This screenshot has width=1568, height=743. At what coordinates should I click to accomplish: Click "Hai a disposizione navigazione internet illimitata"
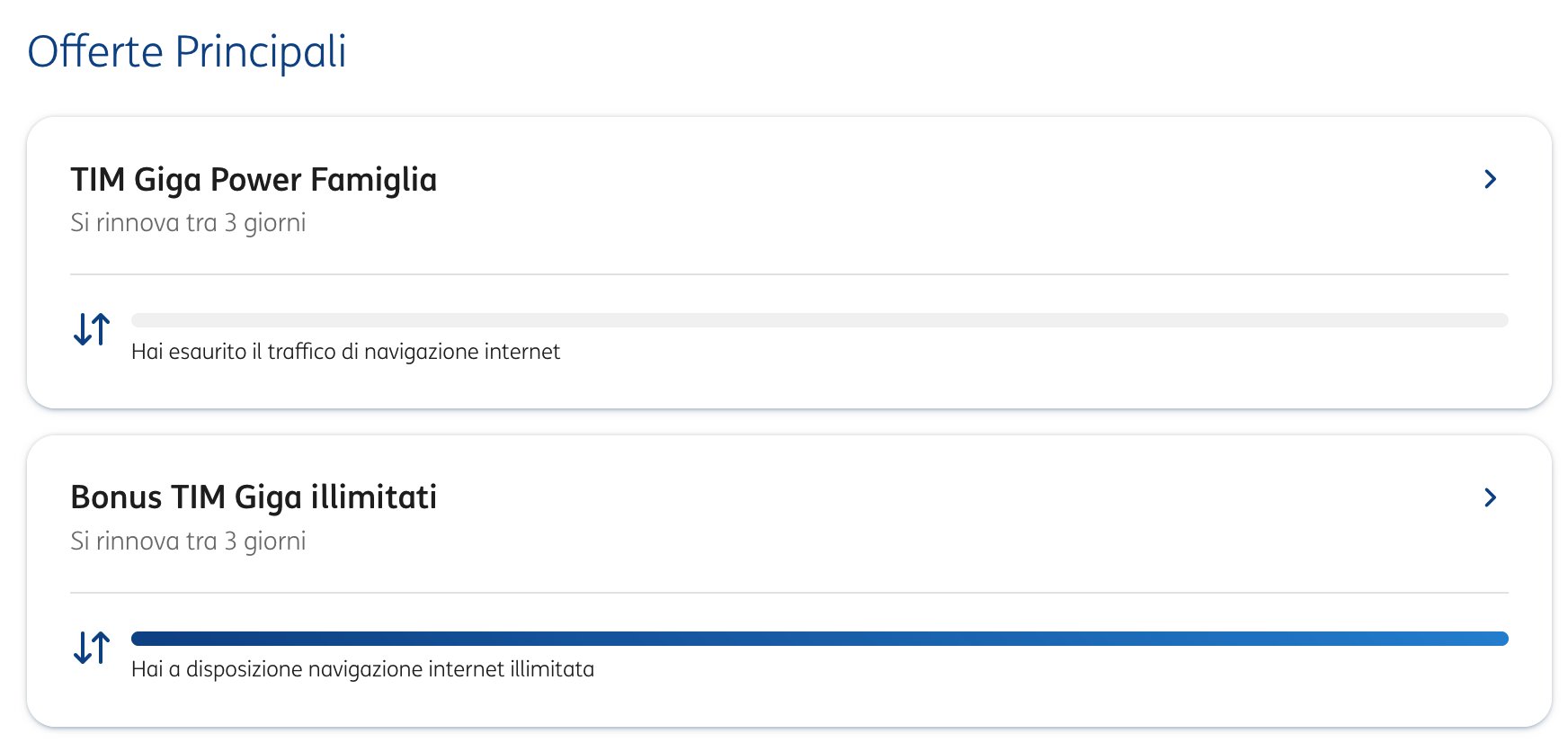362,669
